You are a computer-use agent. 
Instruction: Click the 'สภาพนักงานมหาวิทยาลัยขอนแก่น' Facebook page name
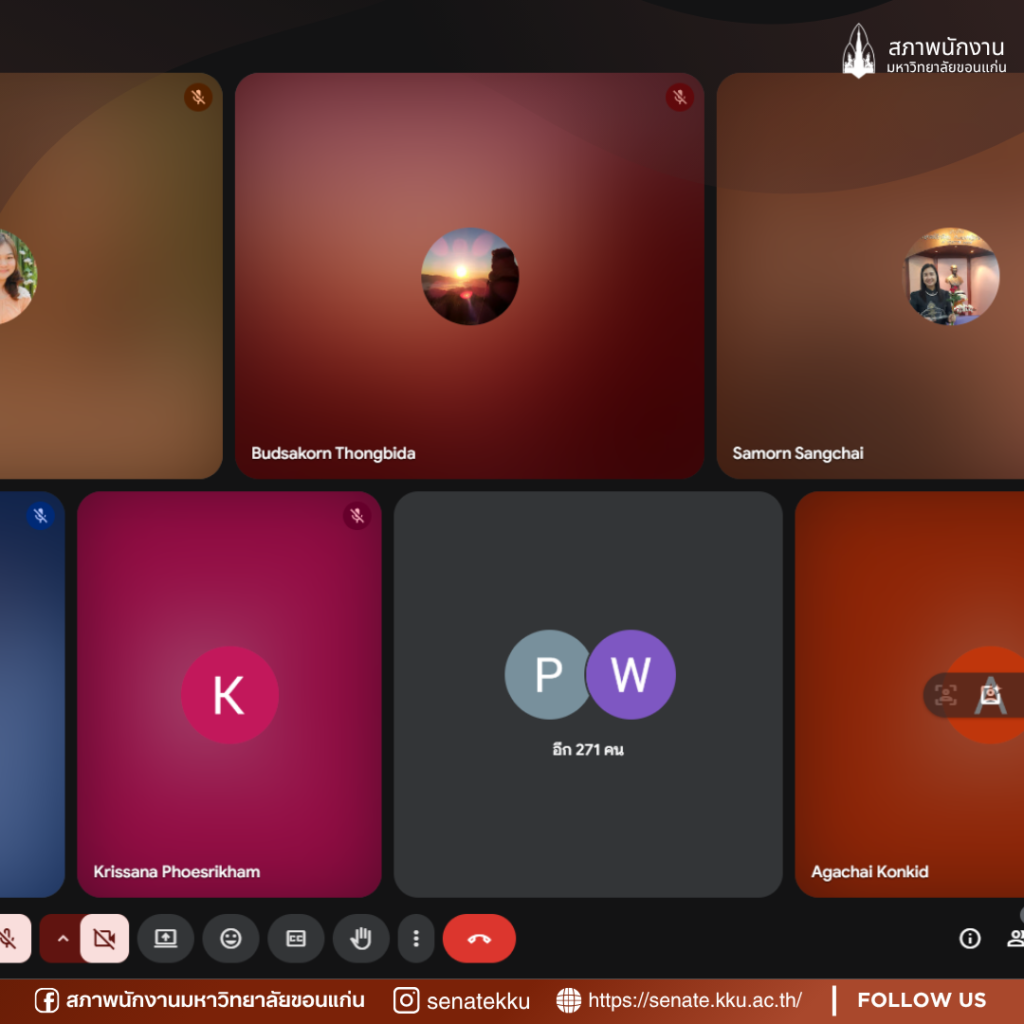click(216, 1000)
